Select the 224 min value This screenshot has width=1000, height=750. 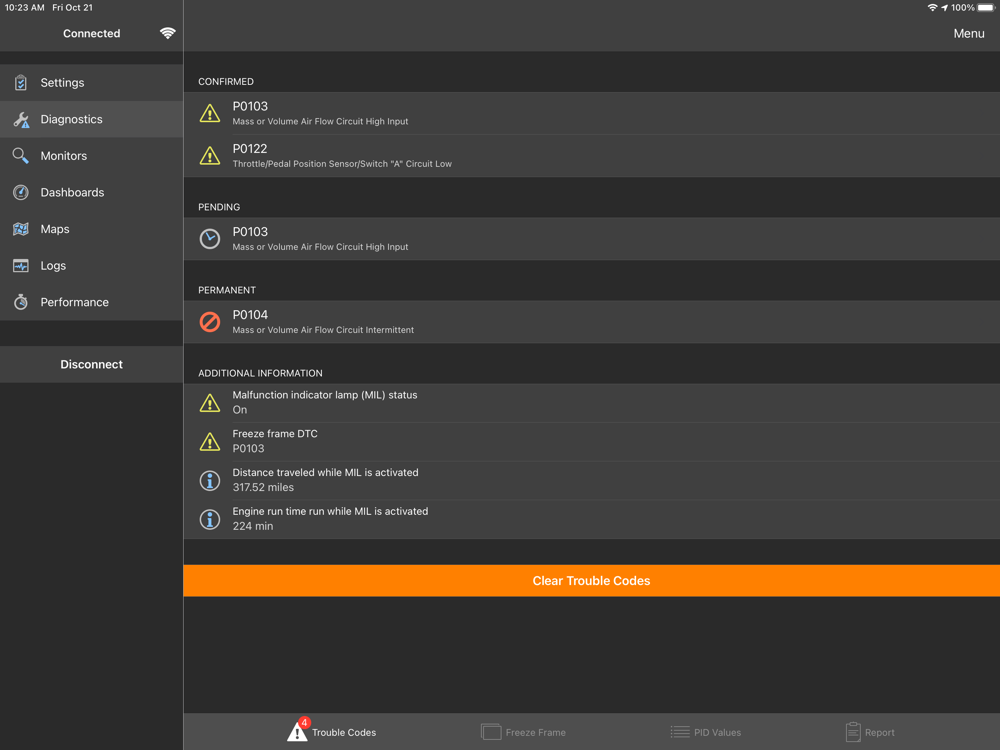(x=253, y=526)
